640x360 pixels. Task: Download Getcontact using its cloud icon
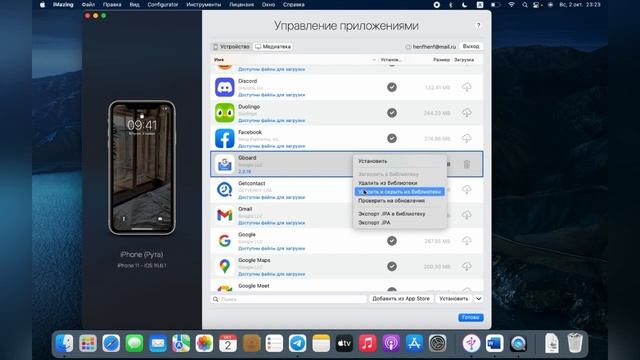click(467, 190)
